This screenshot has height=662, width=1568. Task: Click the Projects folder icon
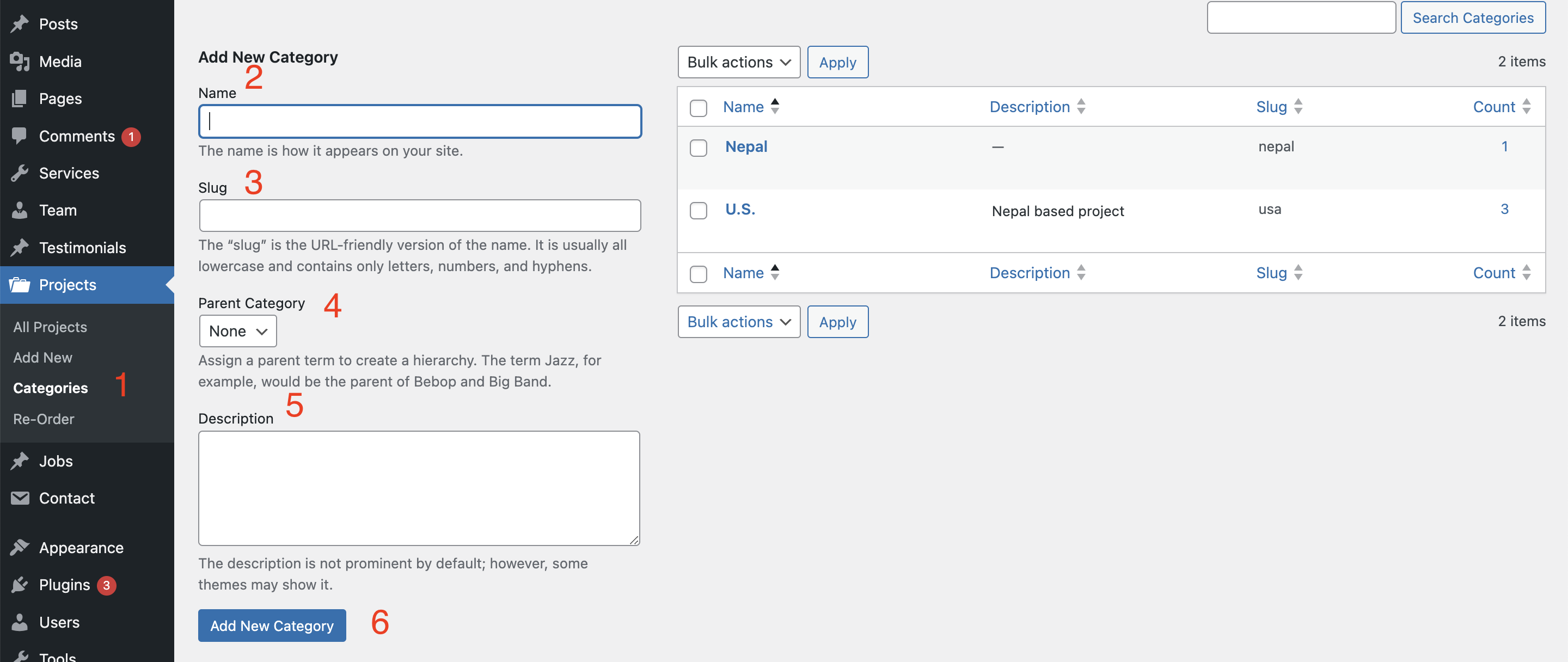coord(20,285)
